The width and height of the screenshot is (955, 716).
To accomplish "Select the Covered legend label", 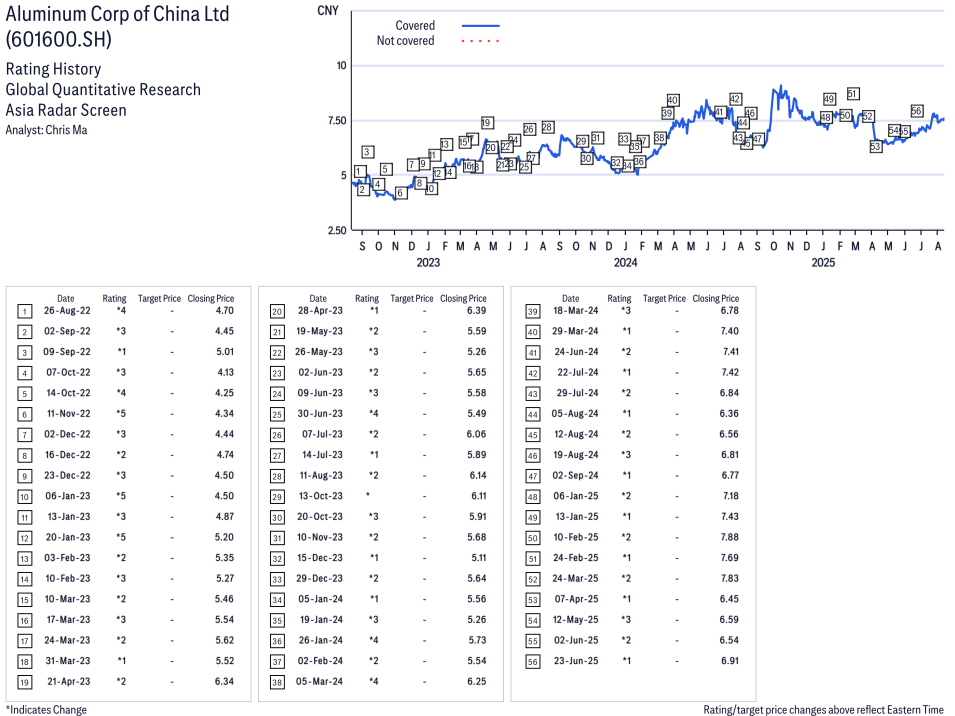I will pos(415,26).
